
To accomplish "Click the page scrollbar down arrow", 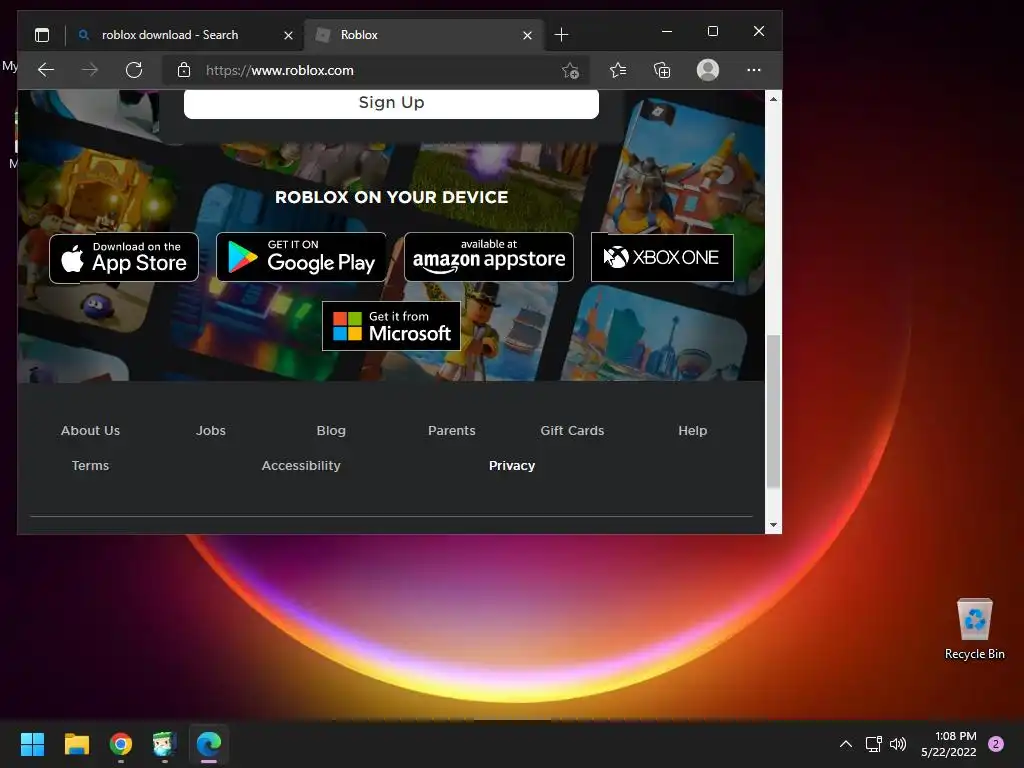I will 773,525.
